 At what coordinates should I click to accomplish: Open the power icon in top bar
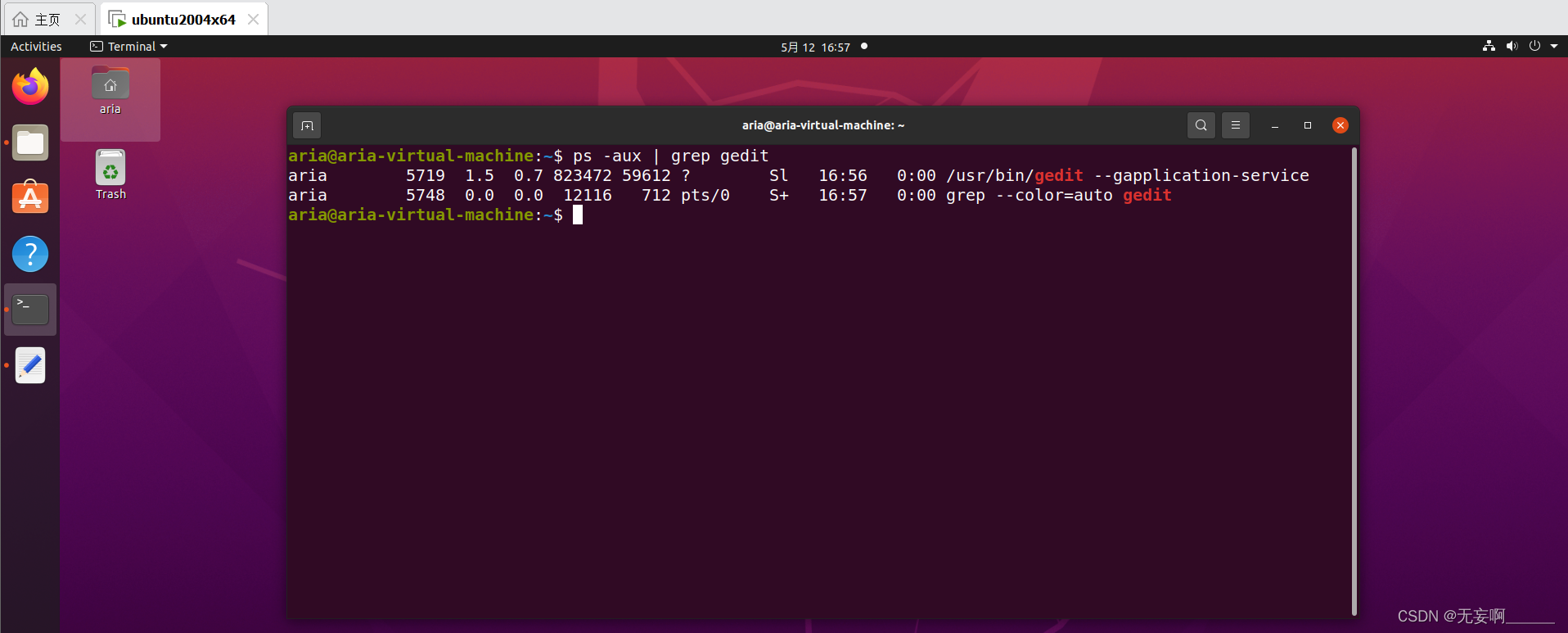coord(1534,47)
